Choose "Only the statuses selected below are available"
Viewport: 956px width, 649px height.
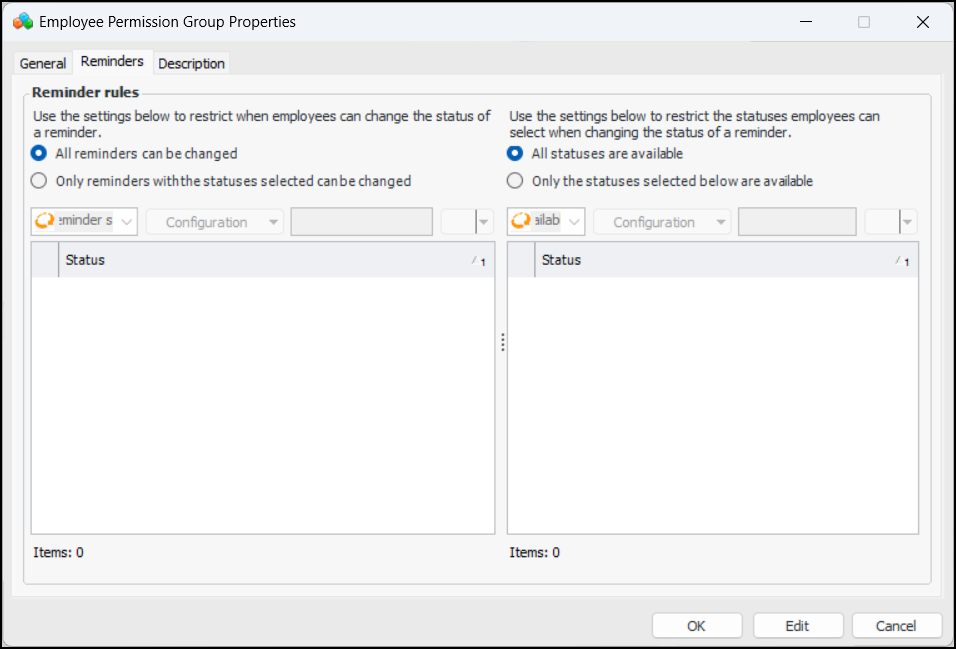515,181
